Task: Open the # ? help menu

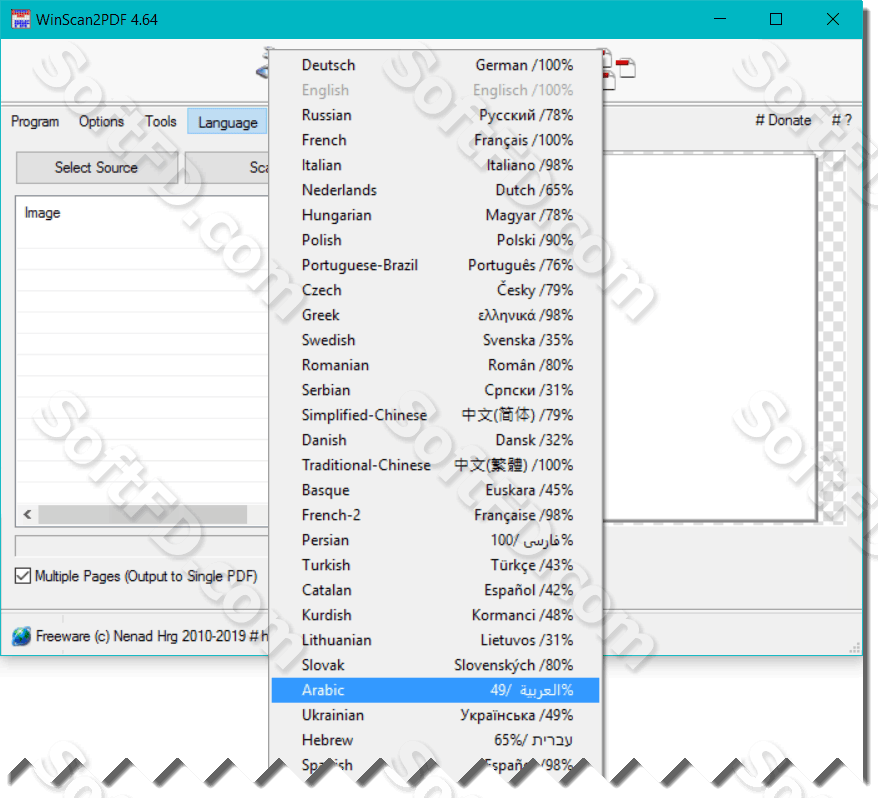Action: pos(841,120)
